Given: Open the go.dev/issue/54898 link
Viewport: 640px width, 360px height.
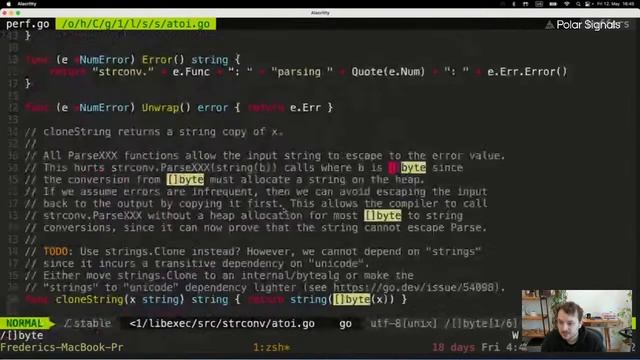Looking at the screenshot, I should click(x=413, y=287).
